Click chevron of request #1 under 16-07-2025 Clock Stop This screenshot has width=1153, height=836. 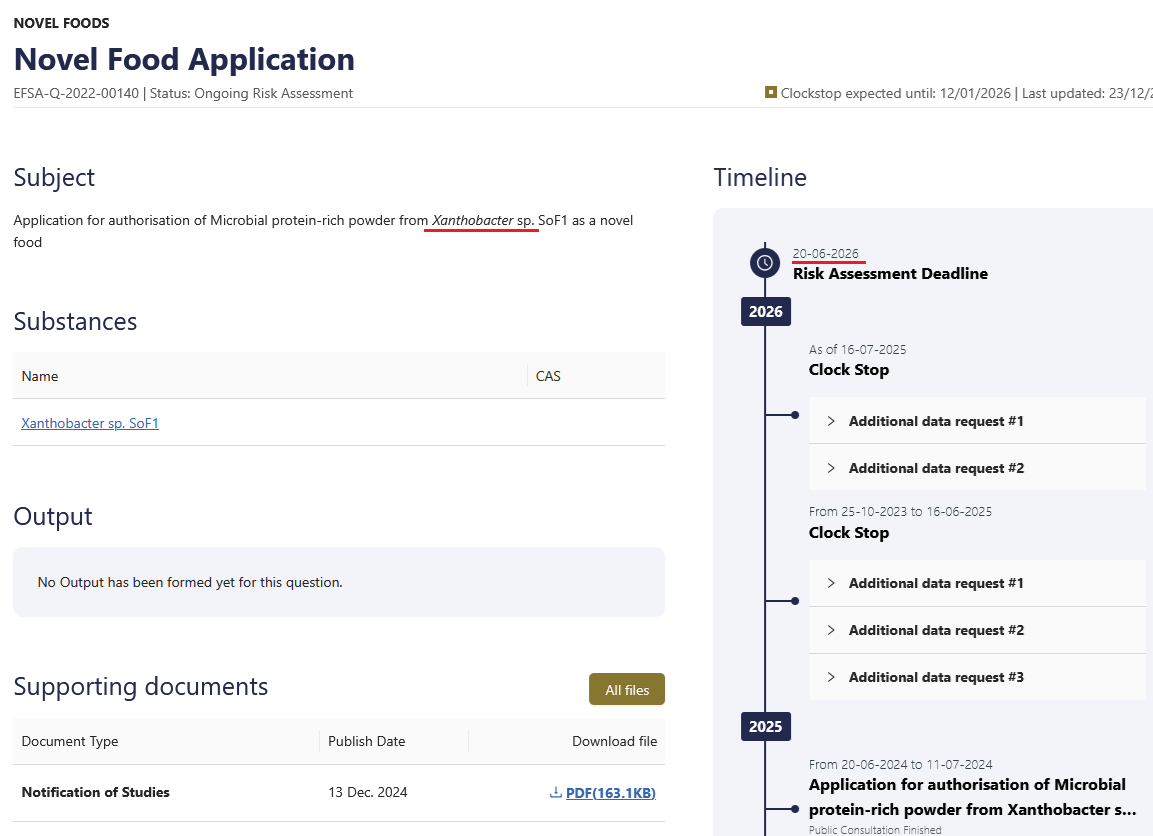831,421
